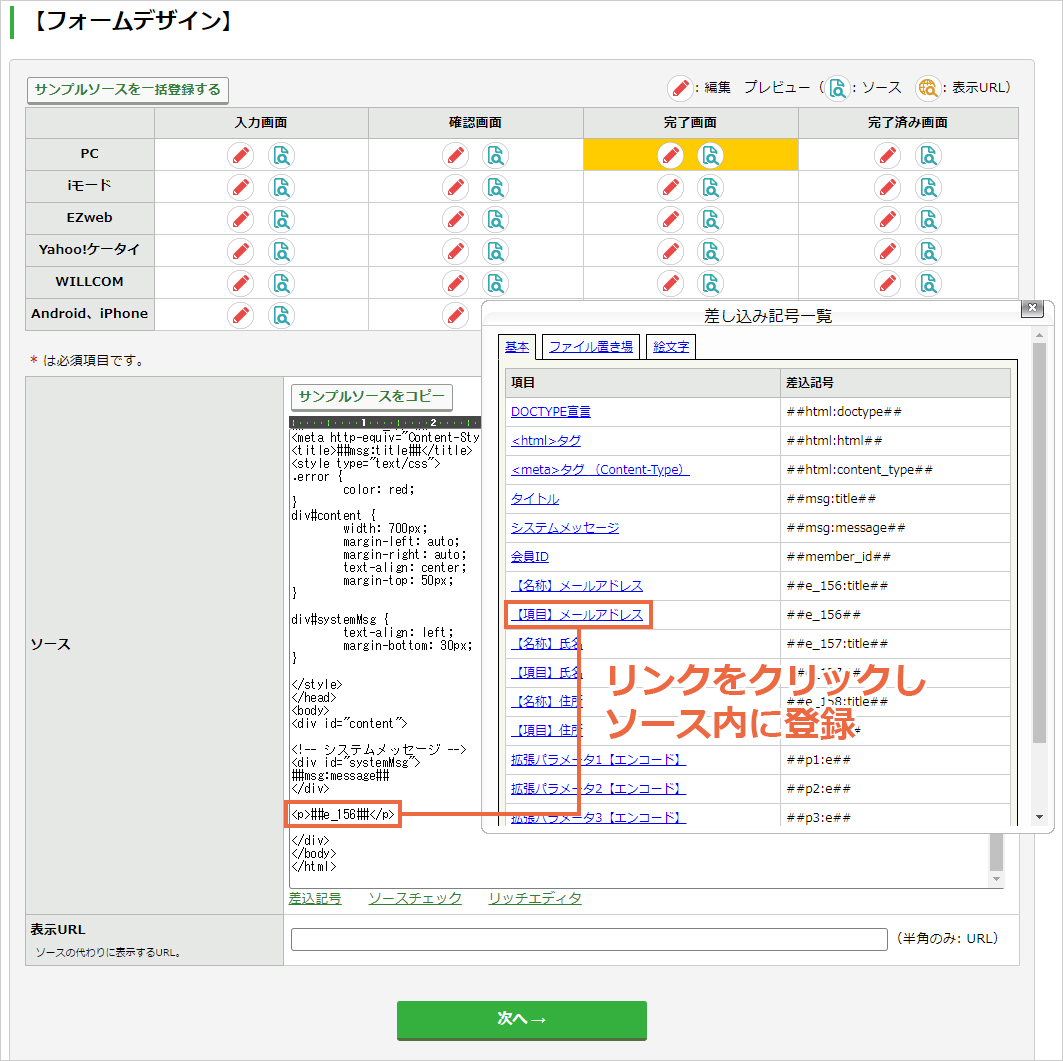Insert タイトル merge code
The width and height of the screenshot is (1063, 1061).
[x=535, y=499]
